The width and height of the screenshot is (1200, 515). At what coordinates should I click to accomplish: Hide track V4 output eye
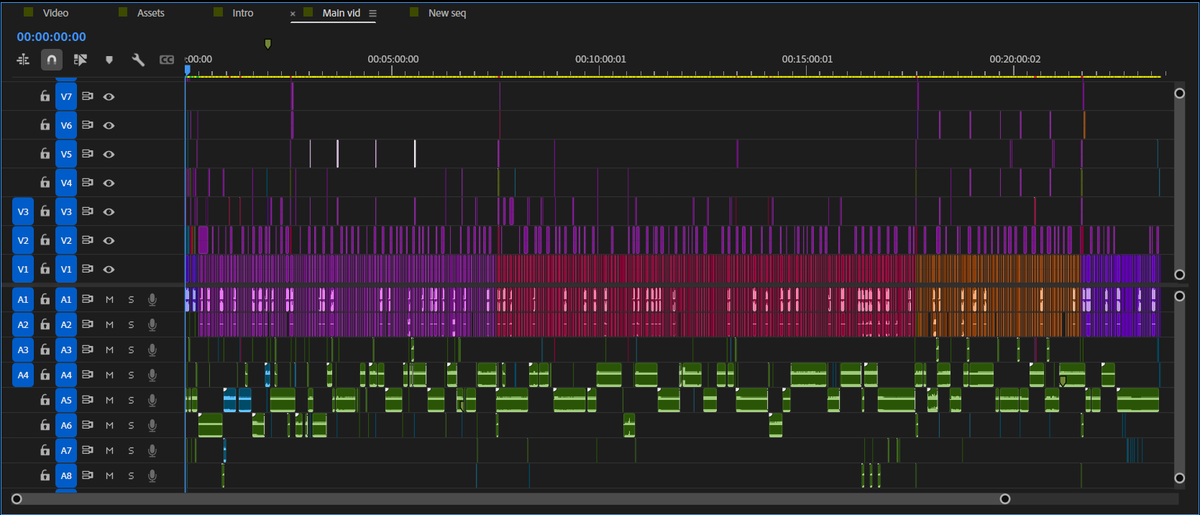(x=109, y=183)
